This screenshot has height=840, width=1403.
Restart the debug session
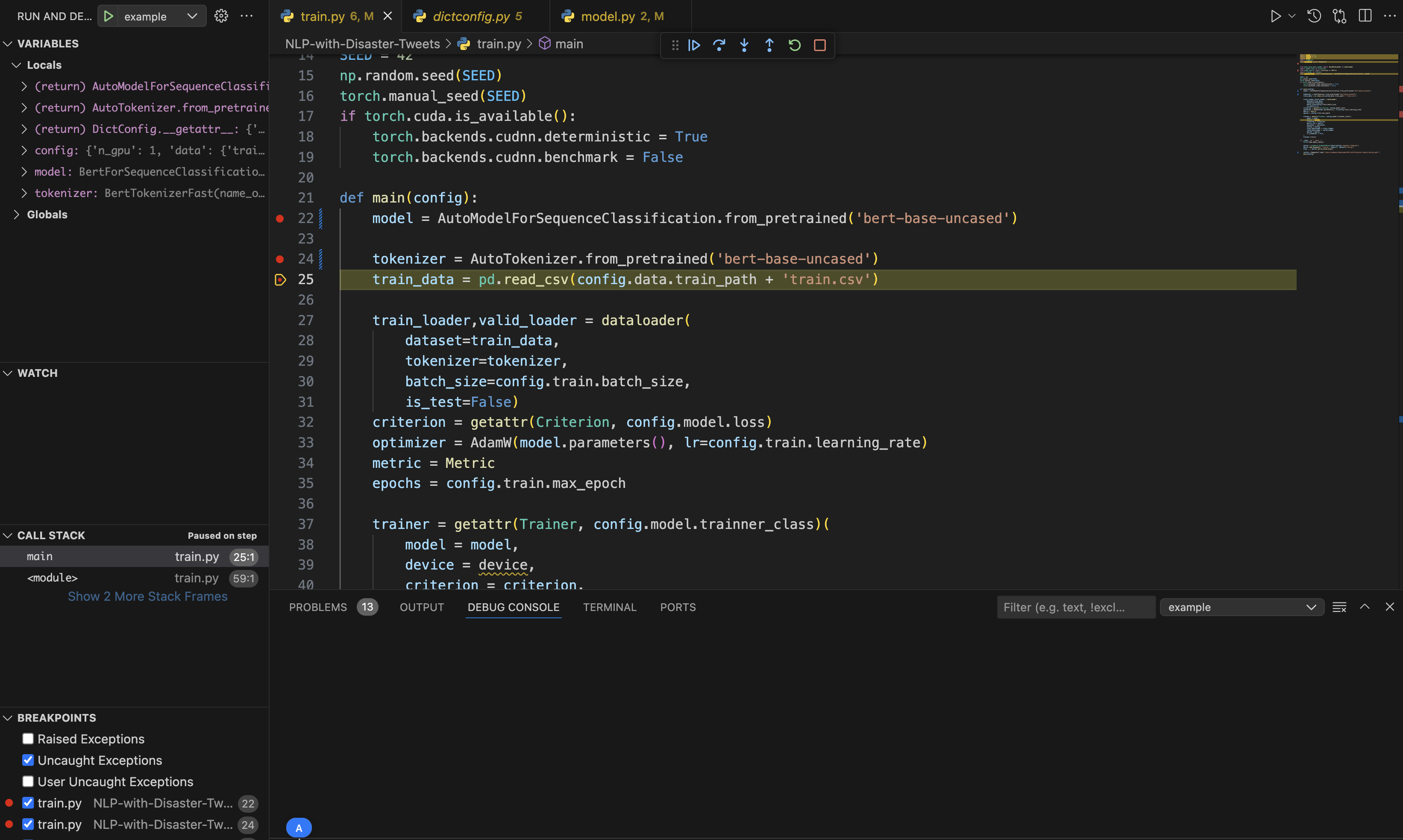point(795,45)
